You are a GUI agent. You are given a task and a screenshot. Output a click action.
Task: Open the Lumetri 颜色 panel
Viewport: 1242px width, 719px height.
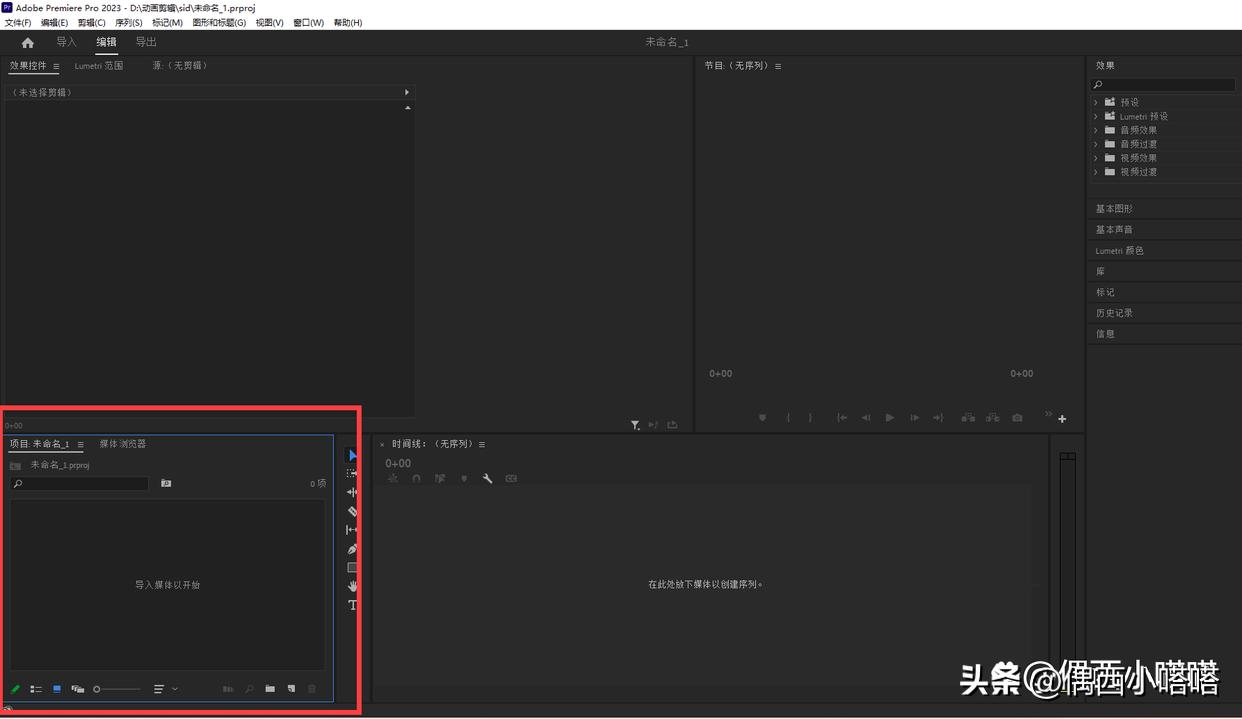(x=1118, y=250)
